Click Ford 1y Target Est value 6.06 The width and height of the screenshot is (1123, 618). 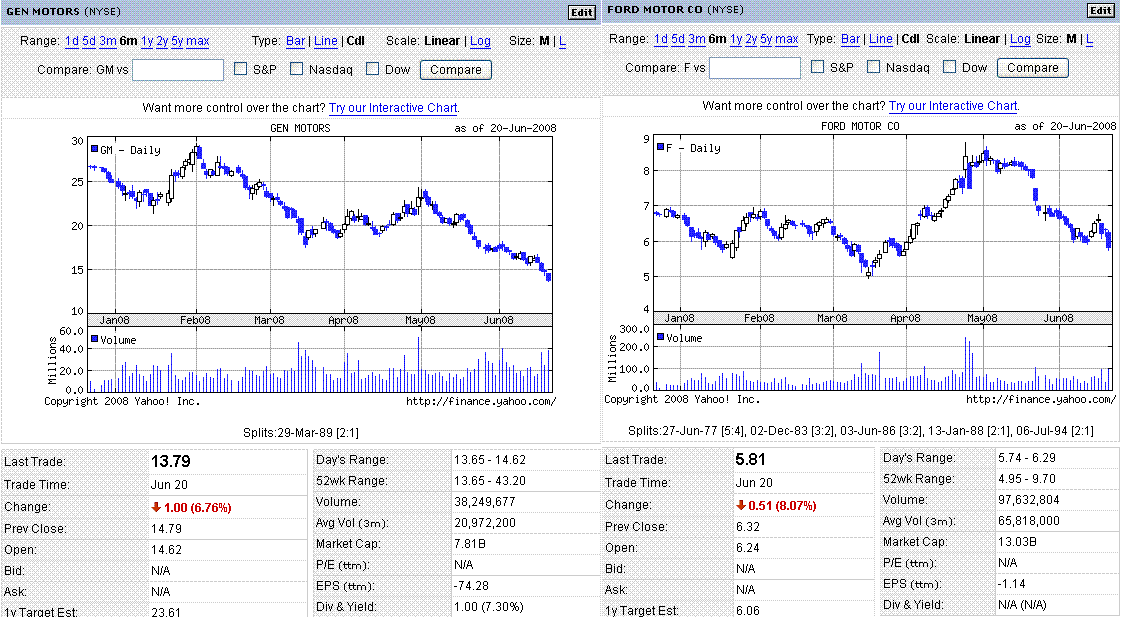click(x=749, y=610)
